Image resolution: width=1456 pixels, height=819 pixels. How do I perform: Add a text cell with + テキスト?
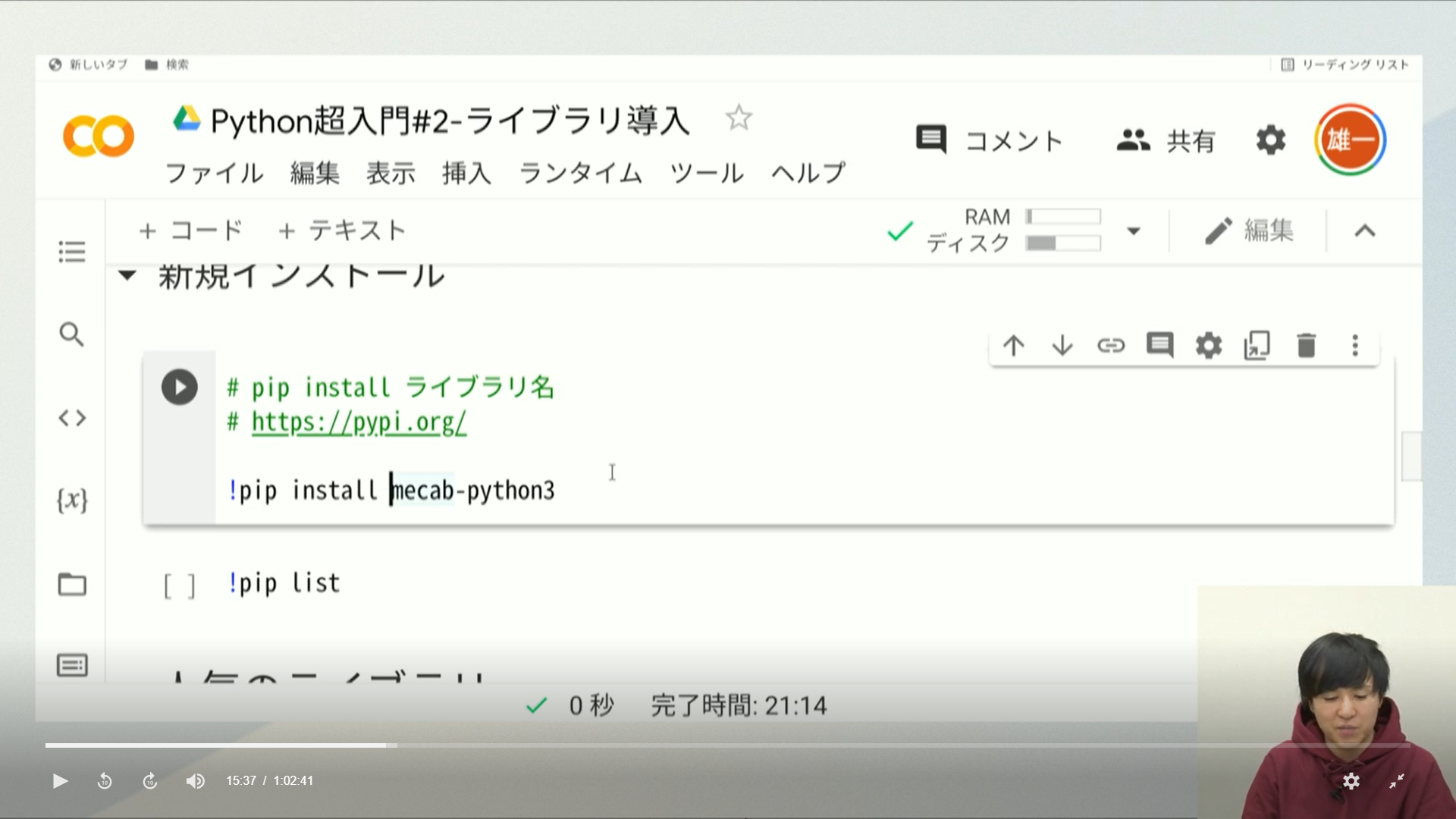coord(342,231)
